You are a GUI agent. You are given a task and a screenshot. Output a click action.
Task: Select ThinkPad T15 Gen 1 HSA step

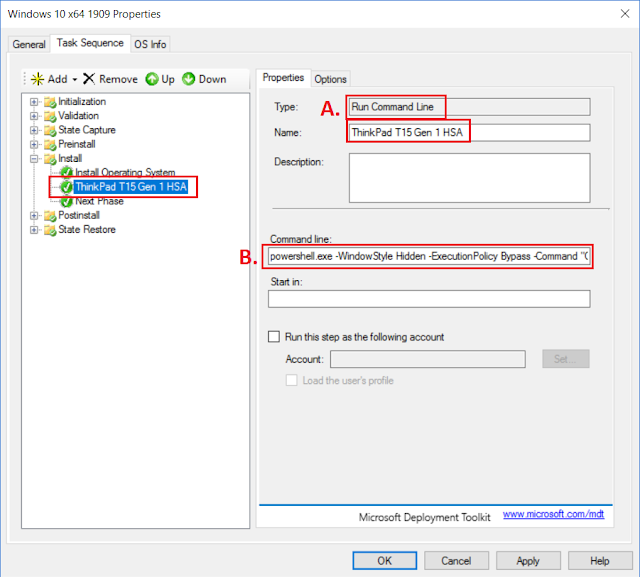coord(131,187)
